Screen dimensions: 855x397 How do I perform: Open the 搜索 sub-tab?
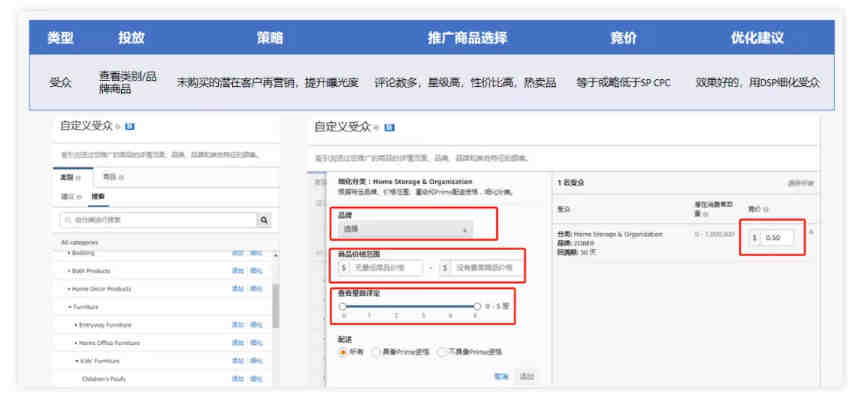[98, 196]
